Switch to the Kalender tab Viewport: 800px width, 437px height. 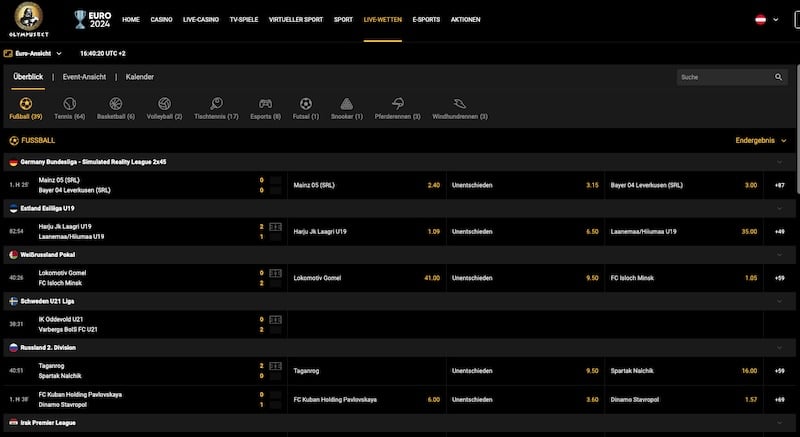[x=140, y=77]
